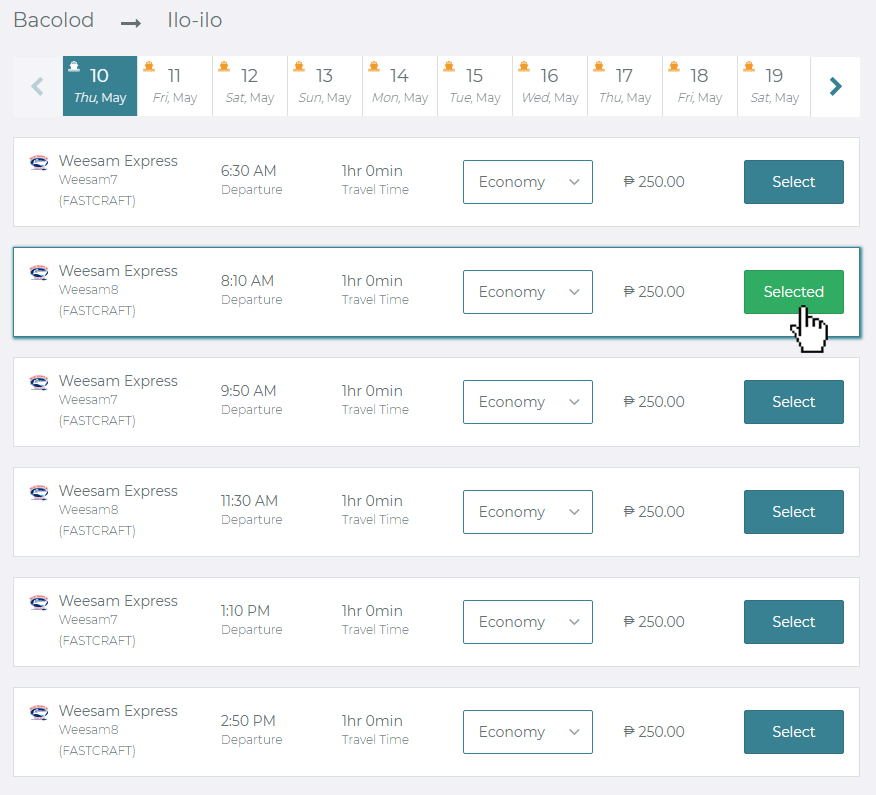Click the 9:50 AM departure time
This screenshot has width=876, height=795.
249,391
